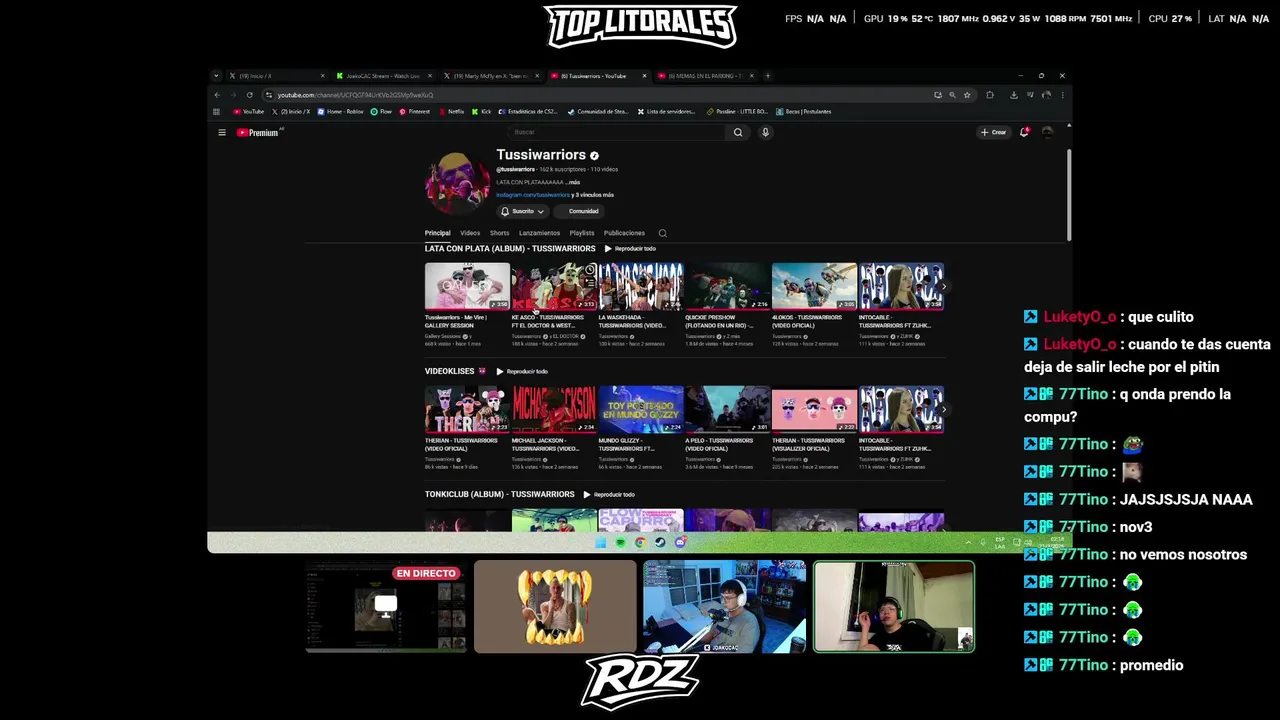Screen dimensions: 1280x720
Task: Click the magnifier button beside the Buscar field
Action: (738, 132)
